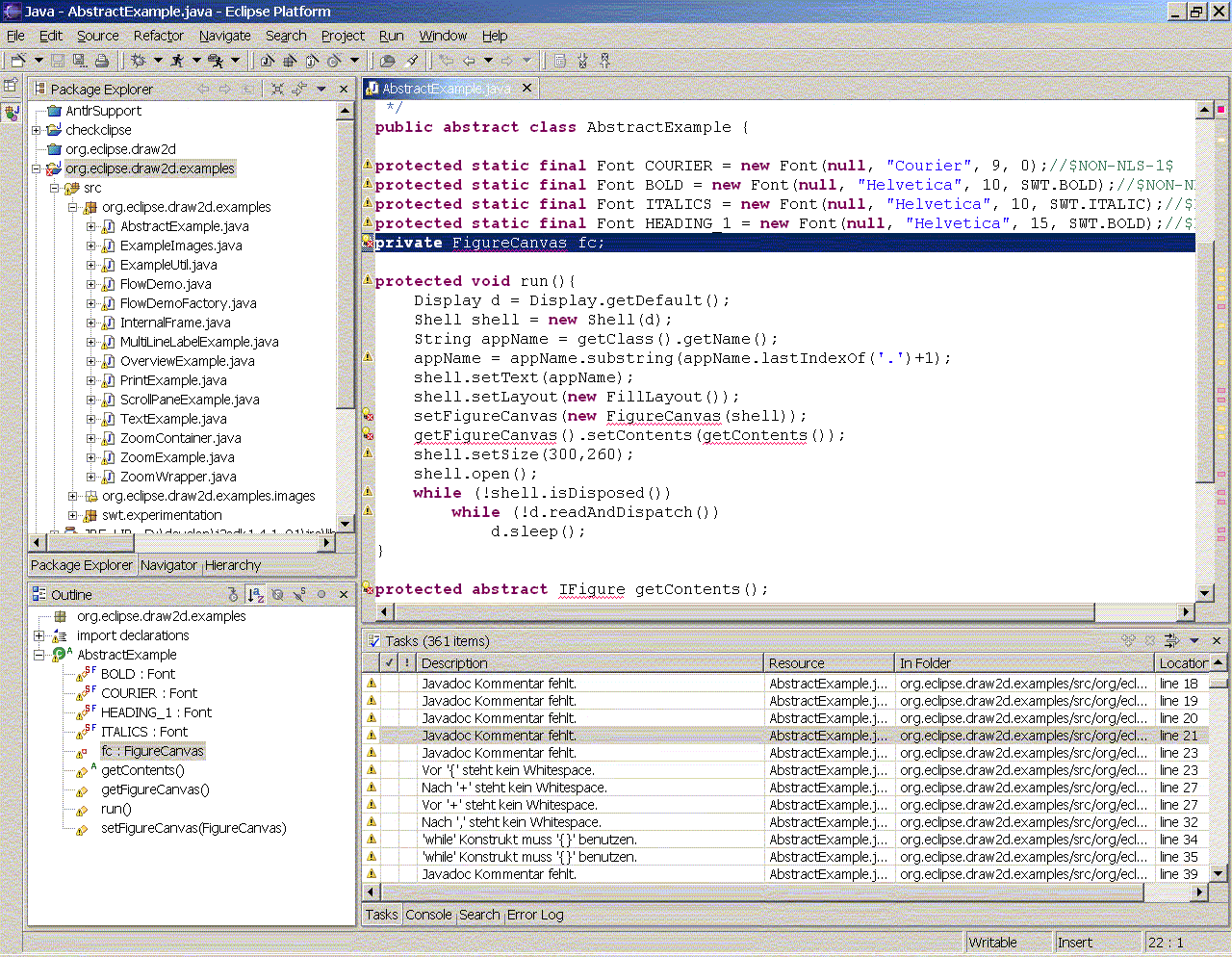Screen dimensions: 1232x957
Task: Click the Java perspective icon in left bar
Action: pyautogui.click(x=12, y=113)
